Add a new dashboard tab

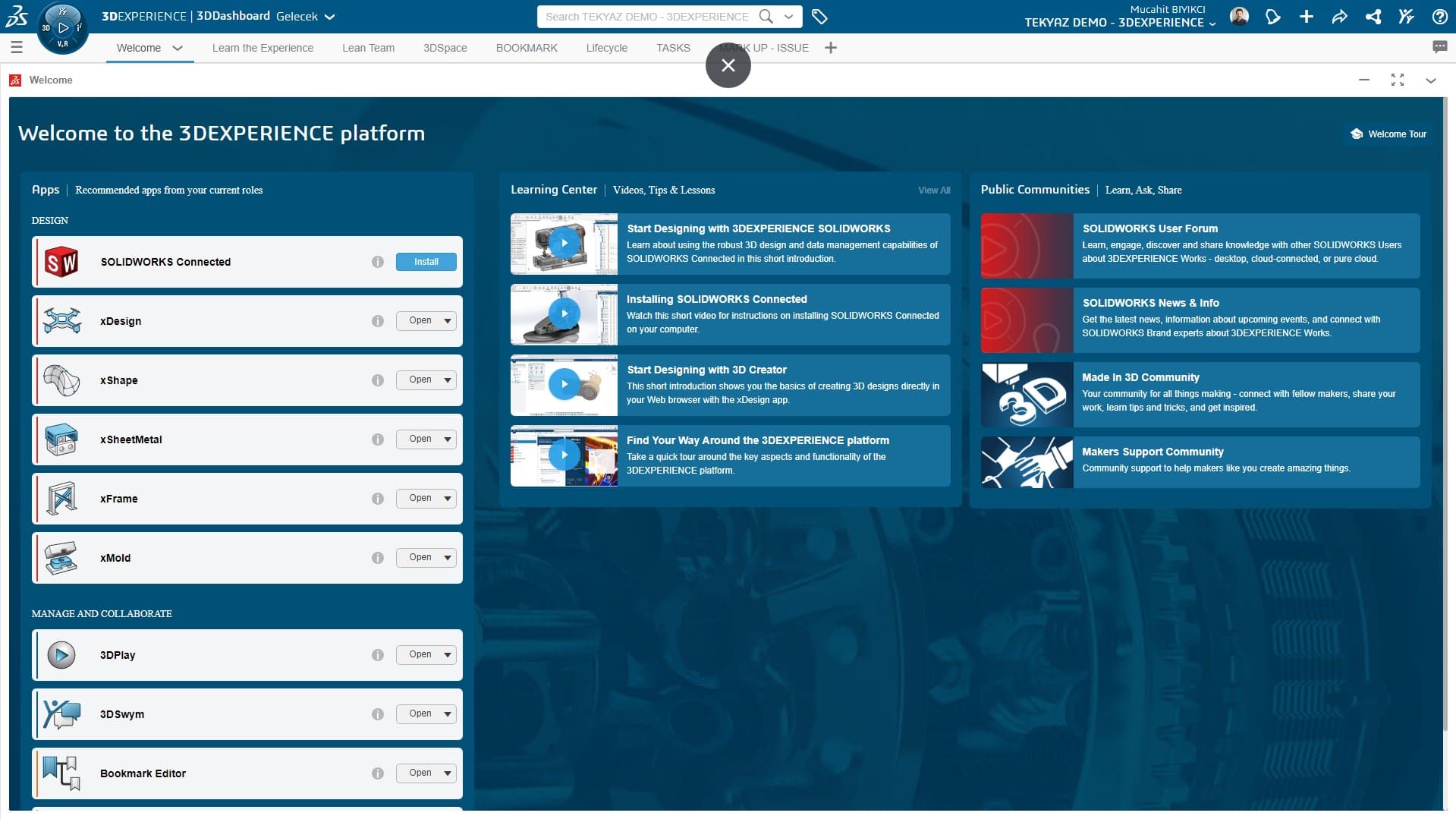tap(831, 48)
